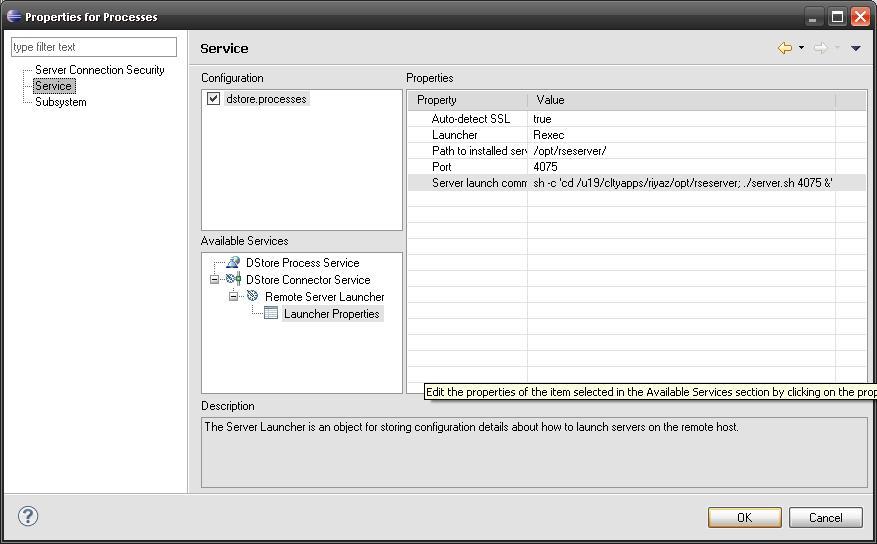Open the view menu dropdown triangle
The width and height of the screenshot is (877, 544).
[855, 48]
